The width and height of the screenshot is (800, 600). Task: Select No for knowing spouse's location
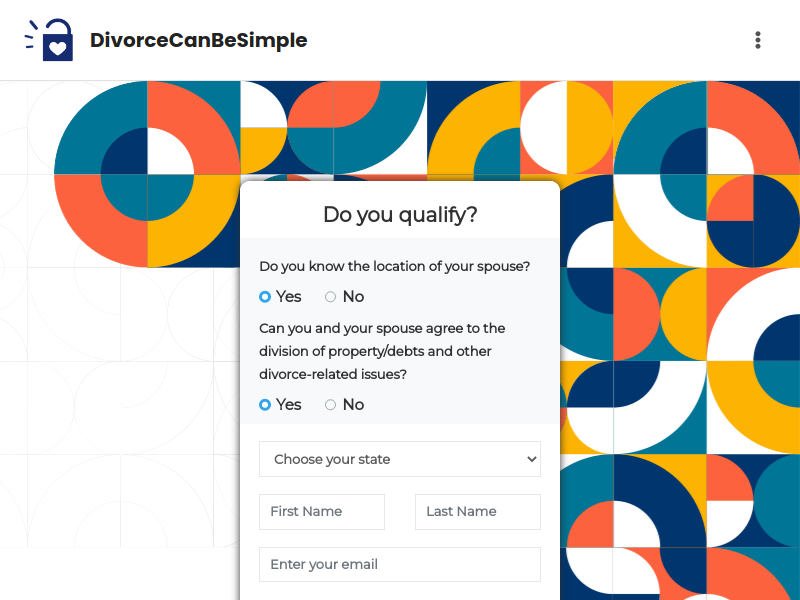[331, 296]
